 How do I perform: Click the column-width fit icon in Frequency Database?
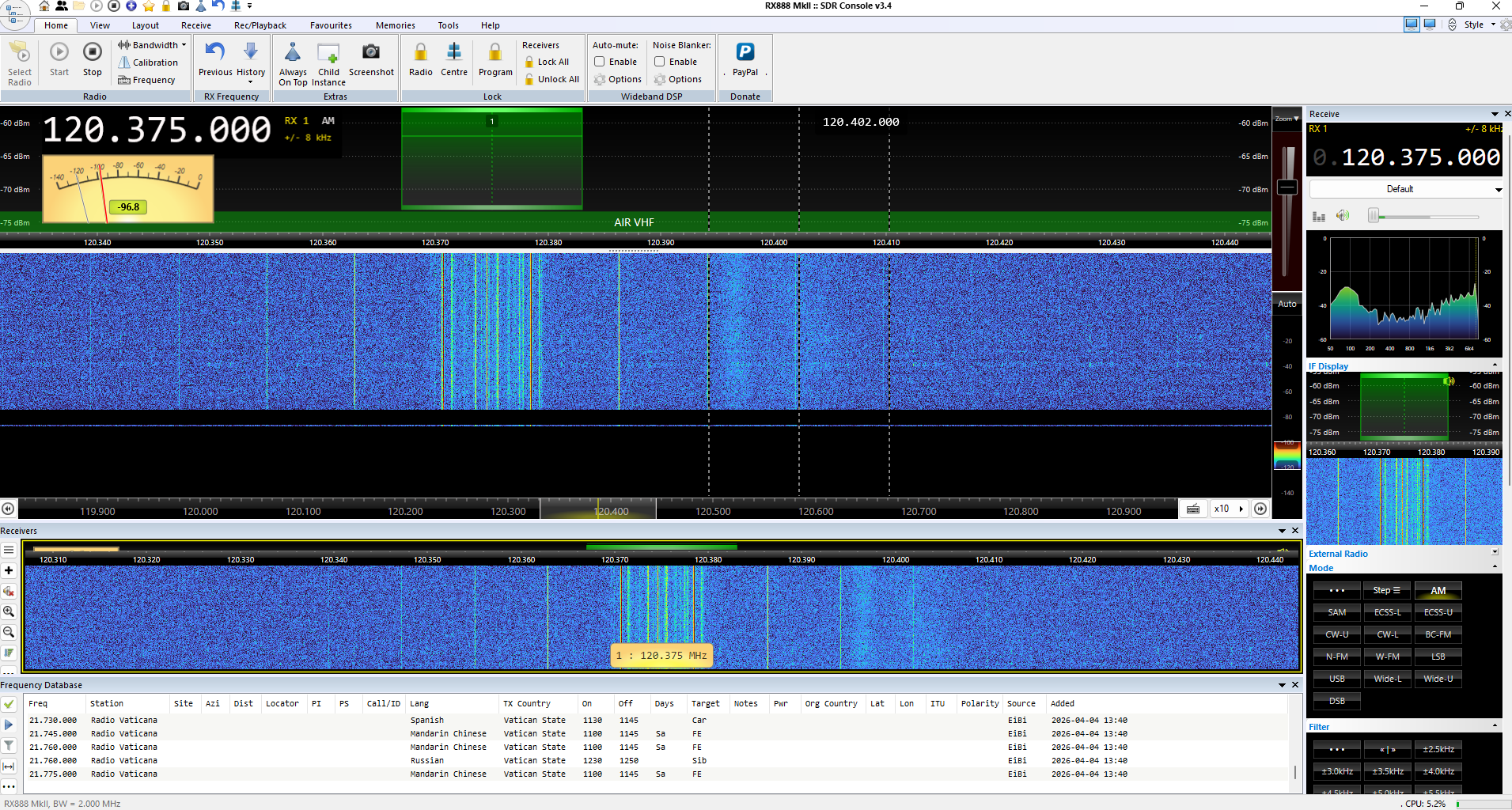(x=9, y=766)
